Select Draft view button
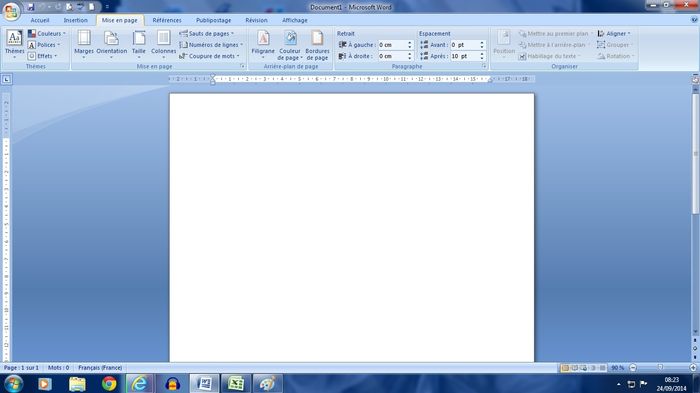Image resolution: width=700 pixels, height=393 pixels. 602,368
